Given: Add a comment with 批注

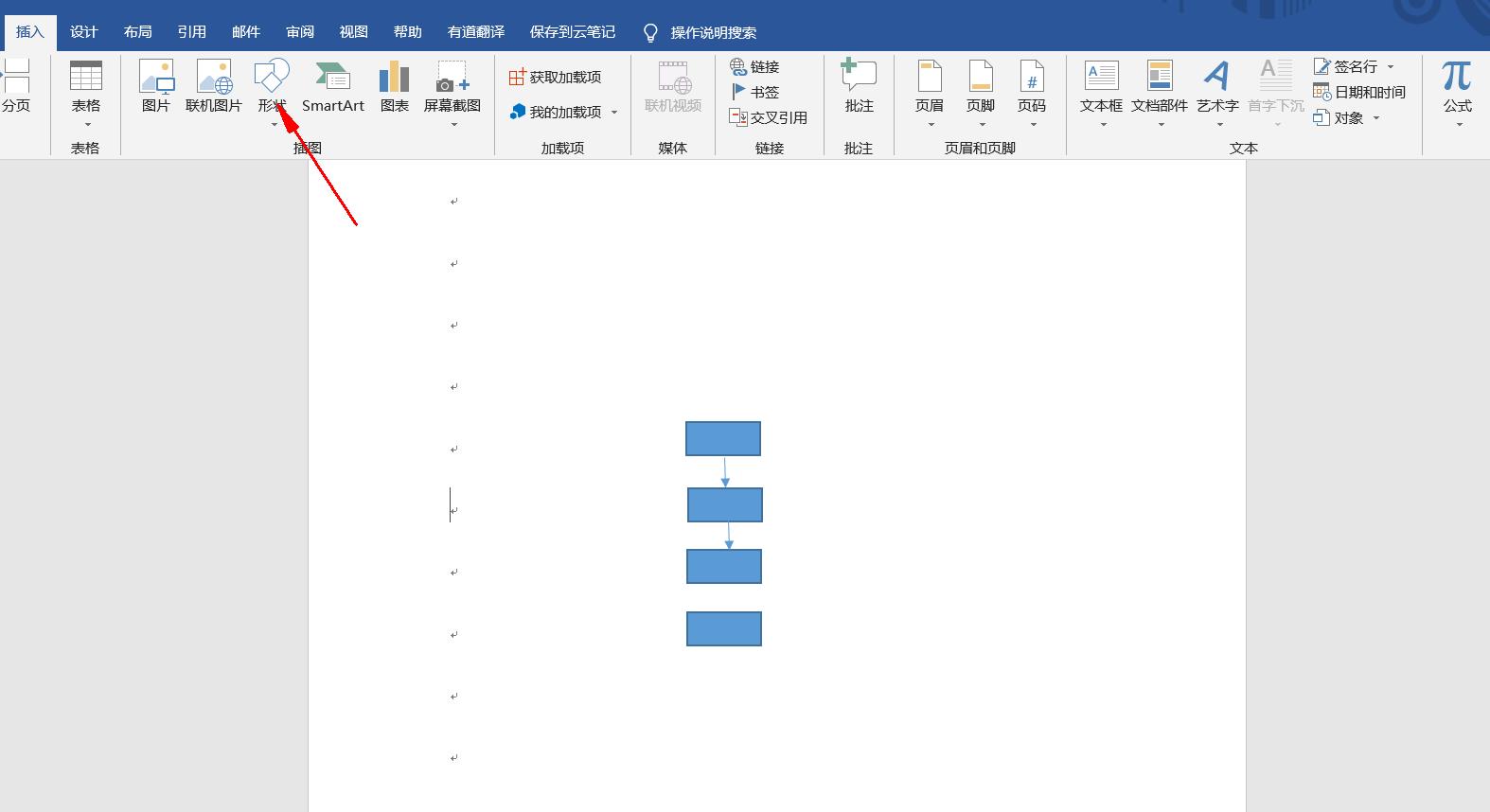Looking at the screenshot, I should [x=859, y=87].
